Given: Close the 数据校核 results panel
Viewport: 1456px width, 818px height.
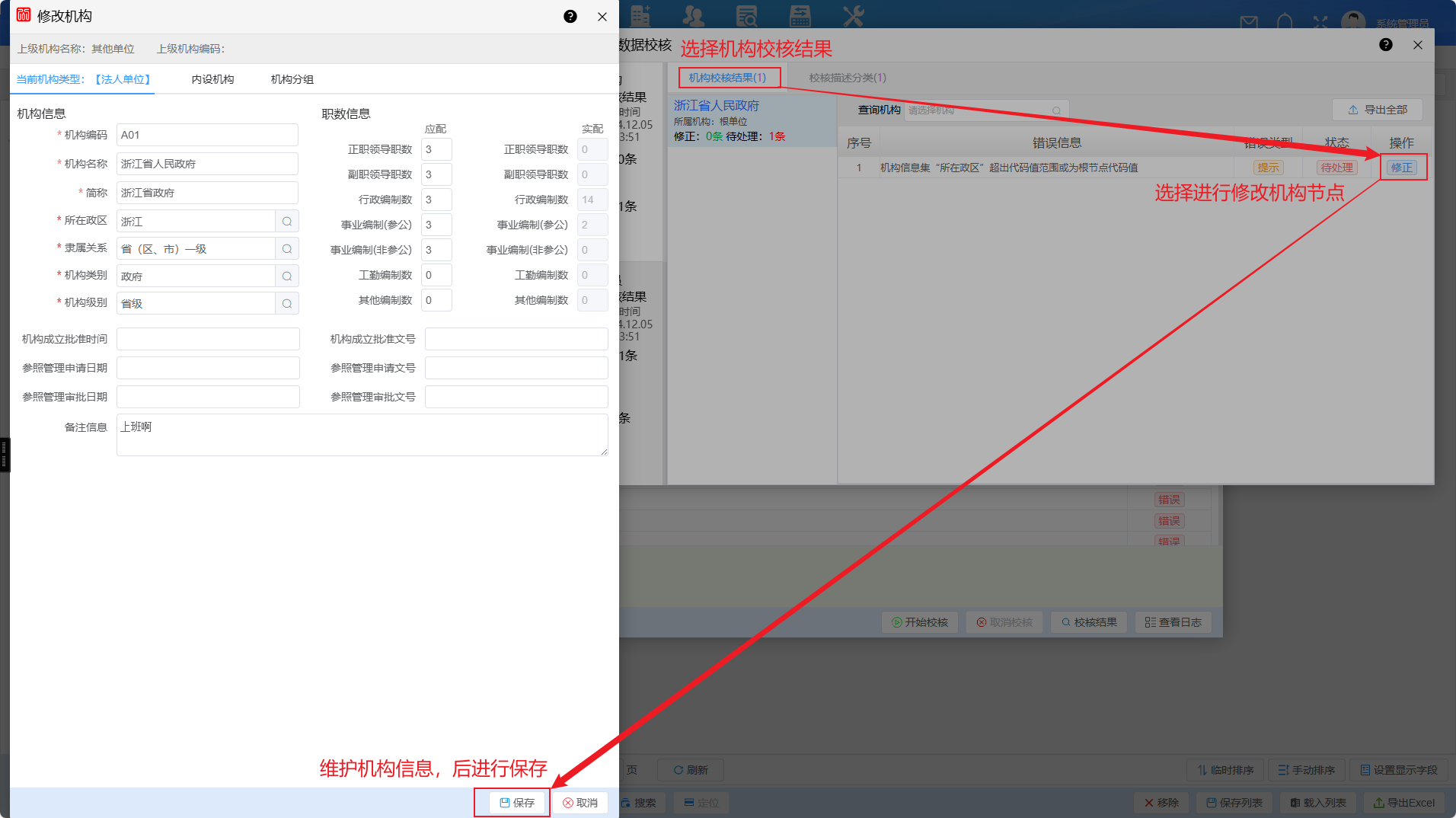Looking at the screenshot, I should tap(1417, 45).
